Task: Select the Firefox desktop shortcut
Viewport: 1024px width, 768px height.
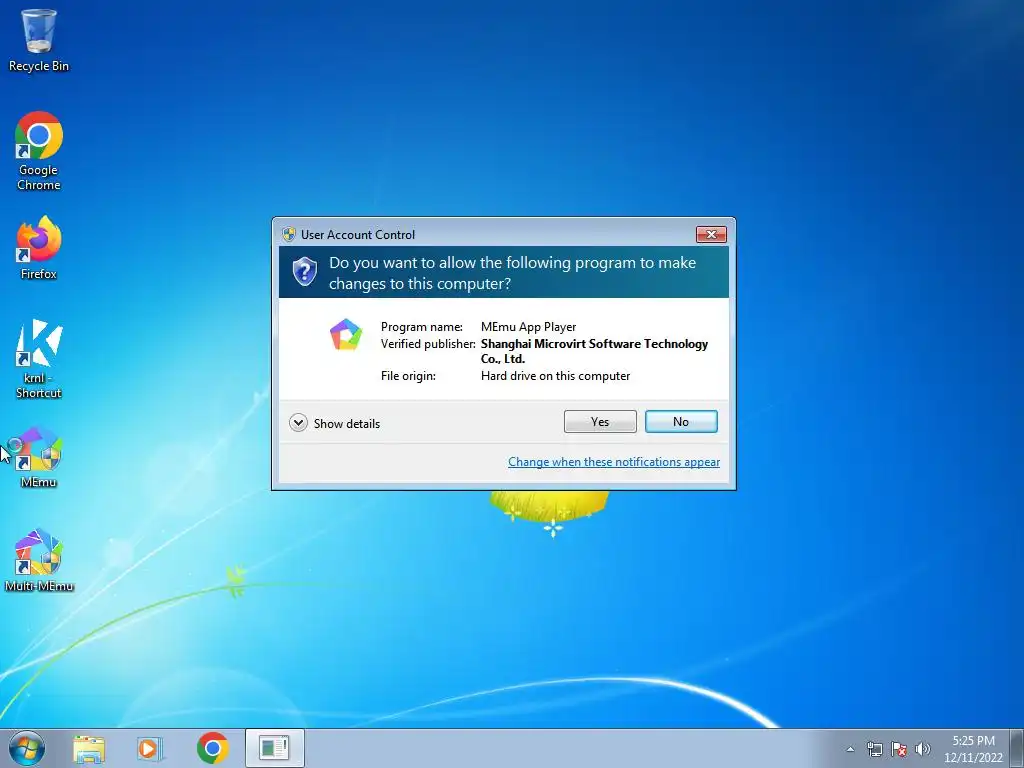Action: [39, 248]
